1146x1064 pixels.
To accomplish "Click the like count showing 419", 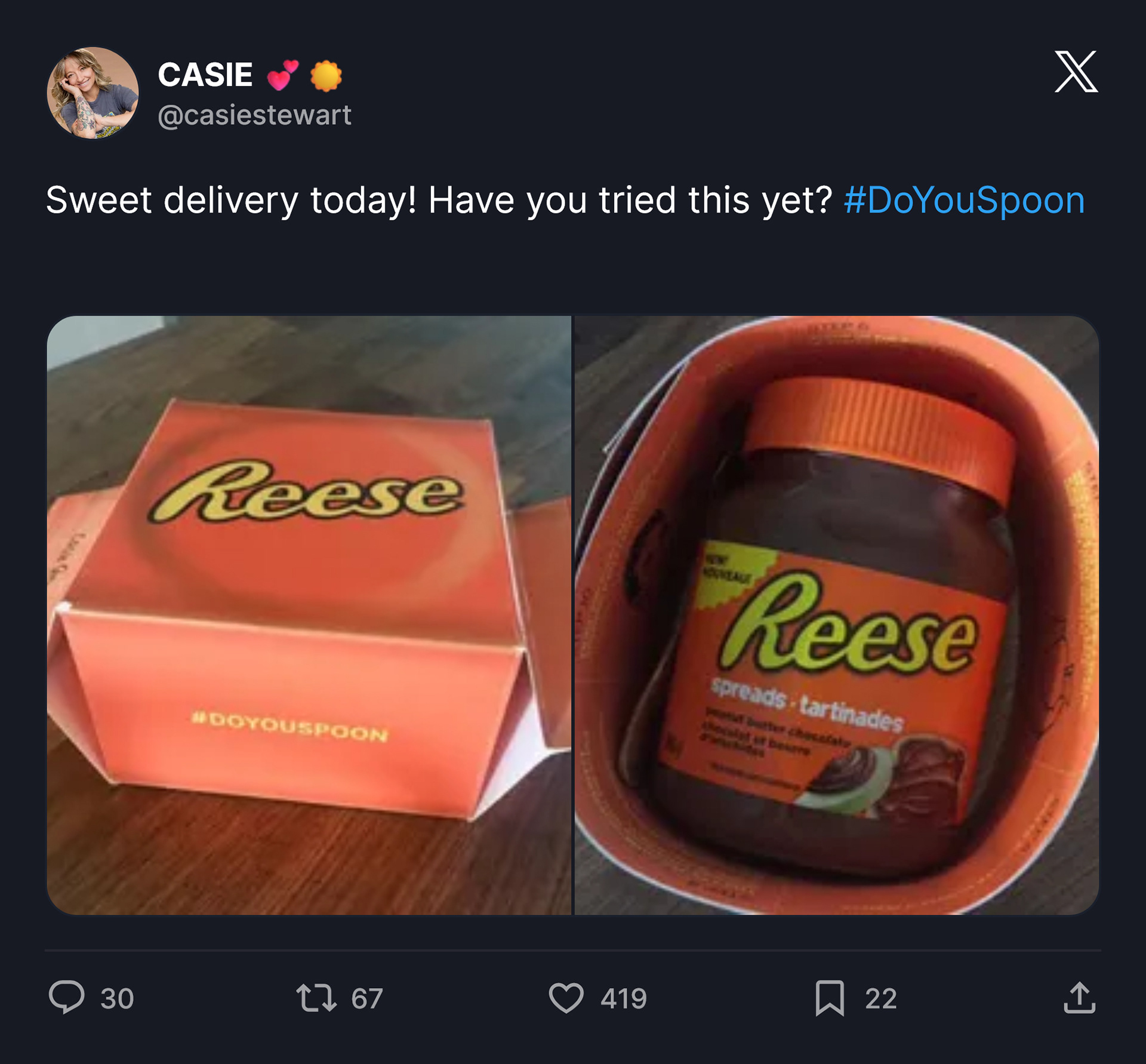I will pos(624,999).
